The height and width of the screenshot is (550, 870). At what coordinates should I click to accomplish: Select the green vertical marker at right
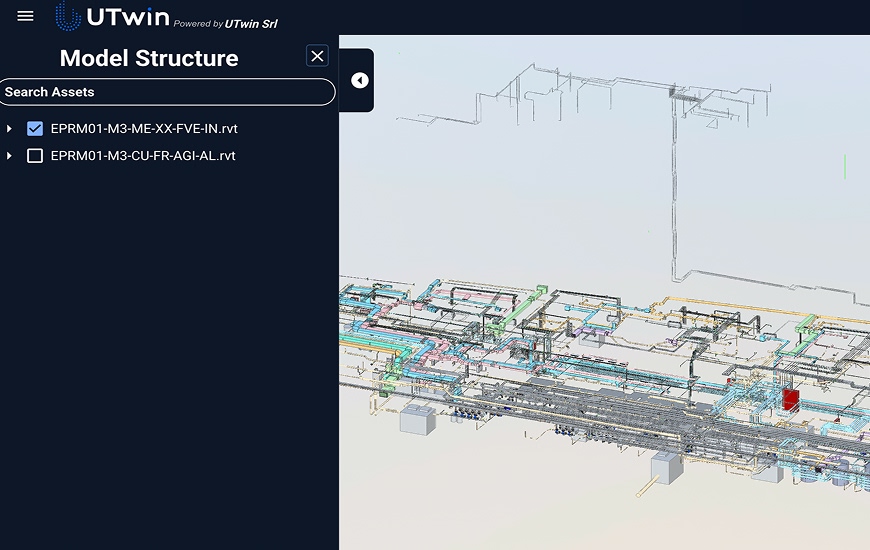point(845,167)
